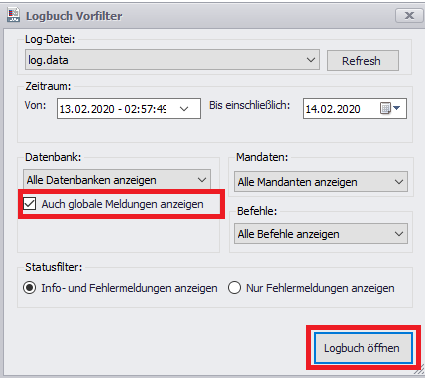
Task: Click the 'Befehle:' group label
Action: point(257,211)
